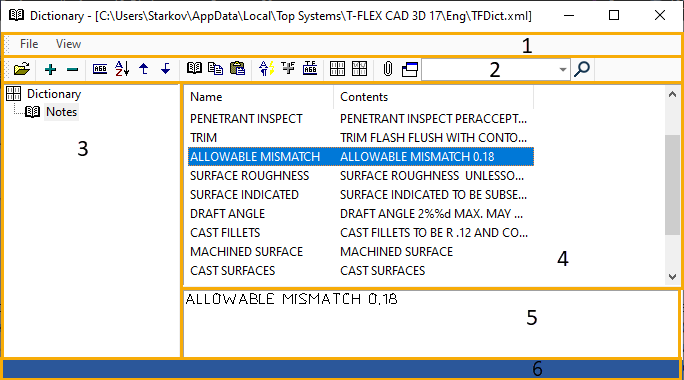Click preview text 'ALLOWABLE MISMATCH 0.18' in bottom pane

(x=291, y=299)
